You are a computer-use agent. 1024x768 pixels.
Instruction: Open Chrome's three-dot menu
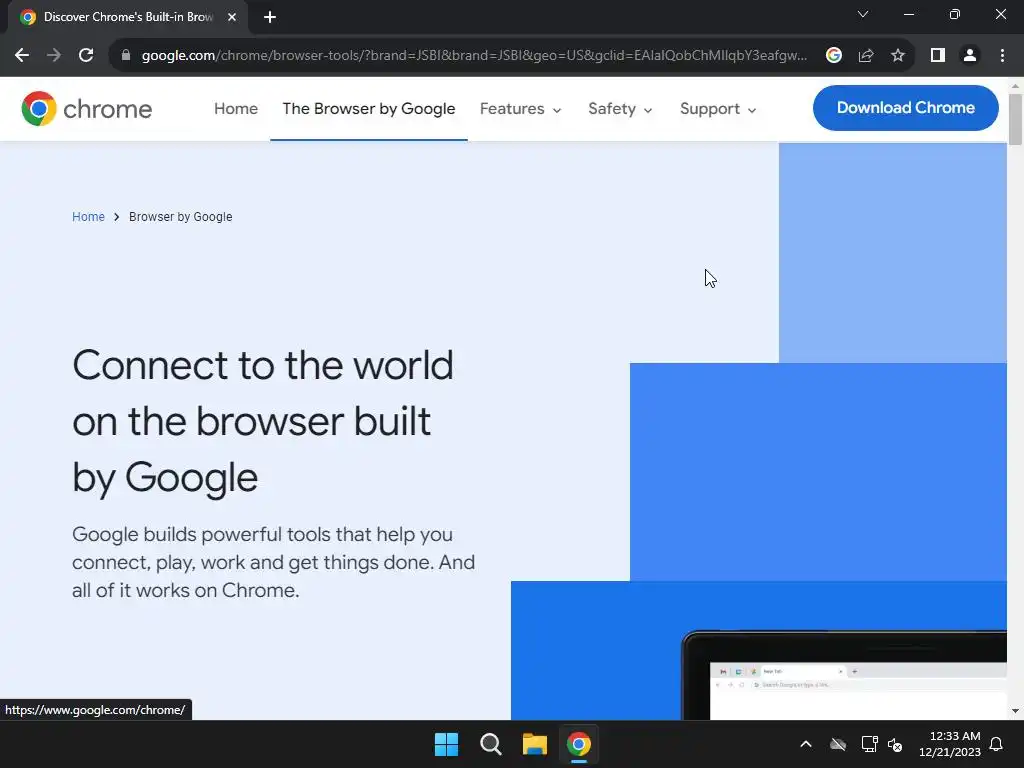(x=1002, y=55)
